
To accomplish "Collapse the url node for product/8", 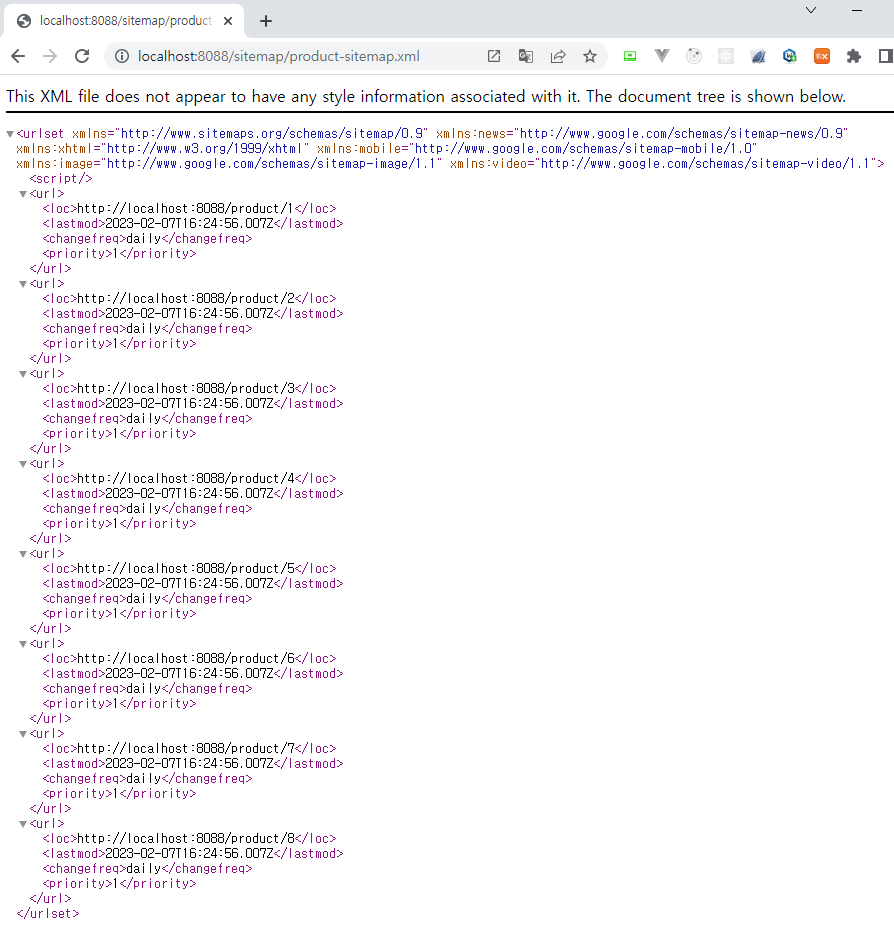I will point(23,824).
